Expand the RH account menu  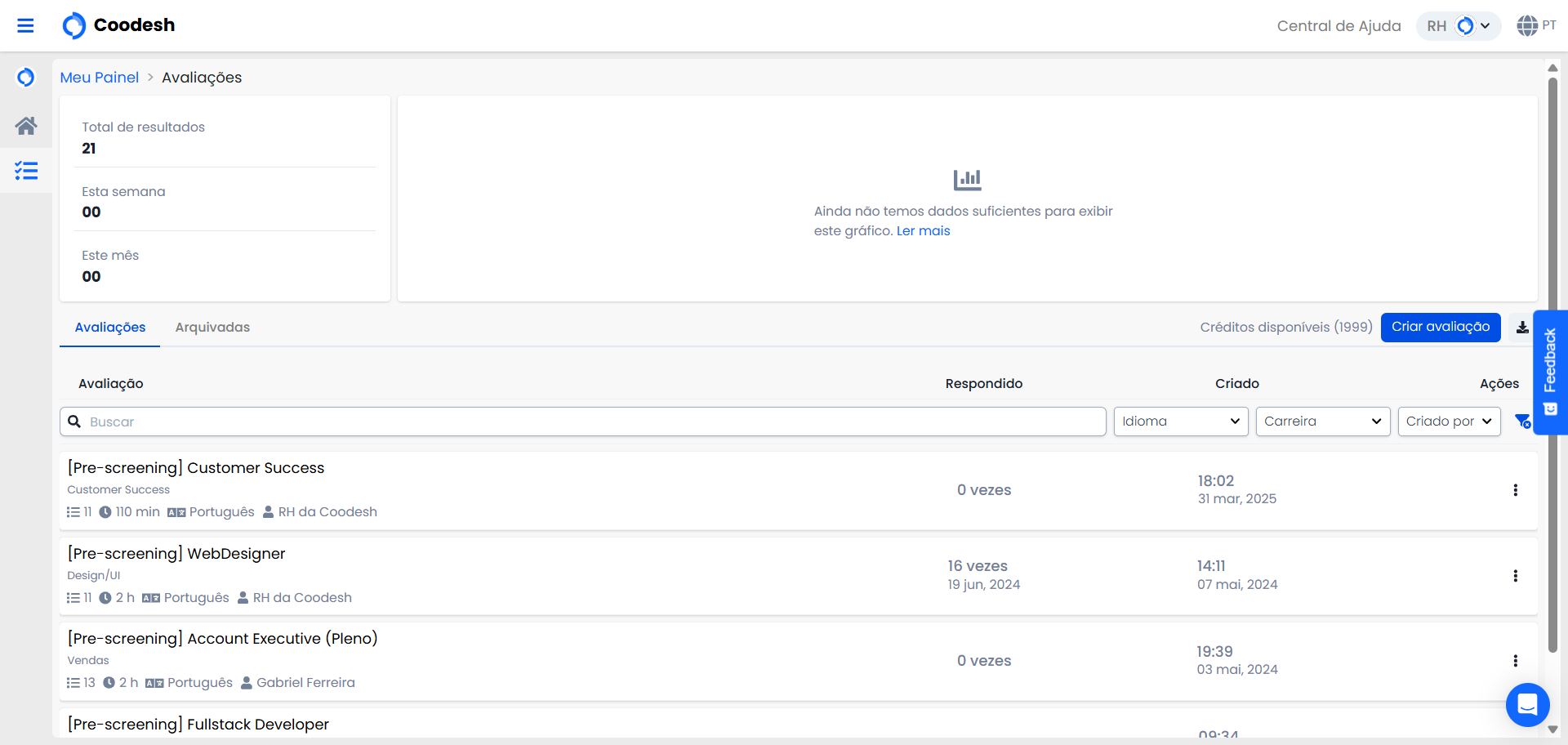coord(1459,26)
